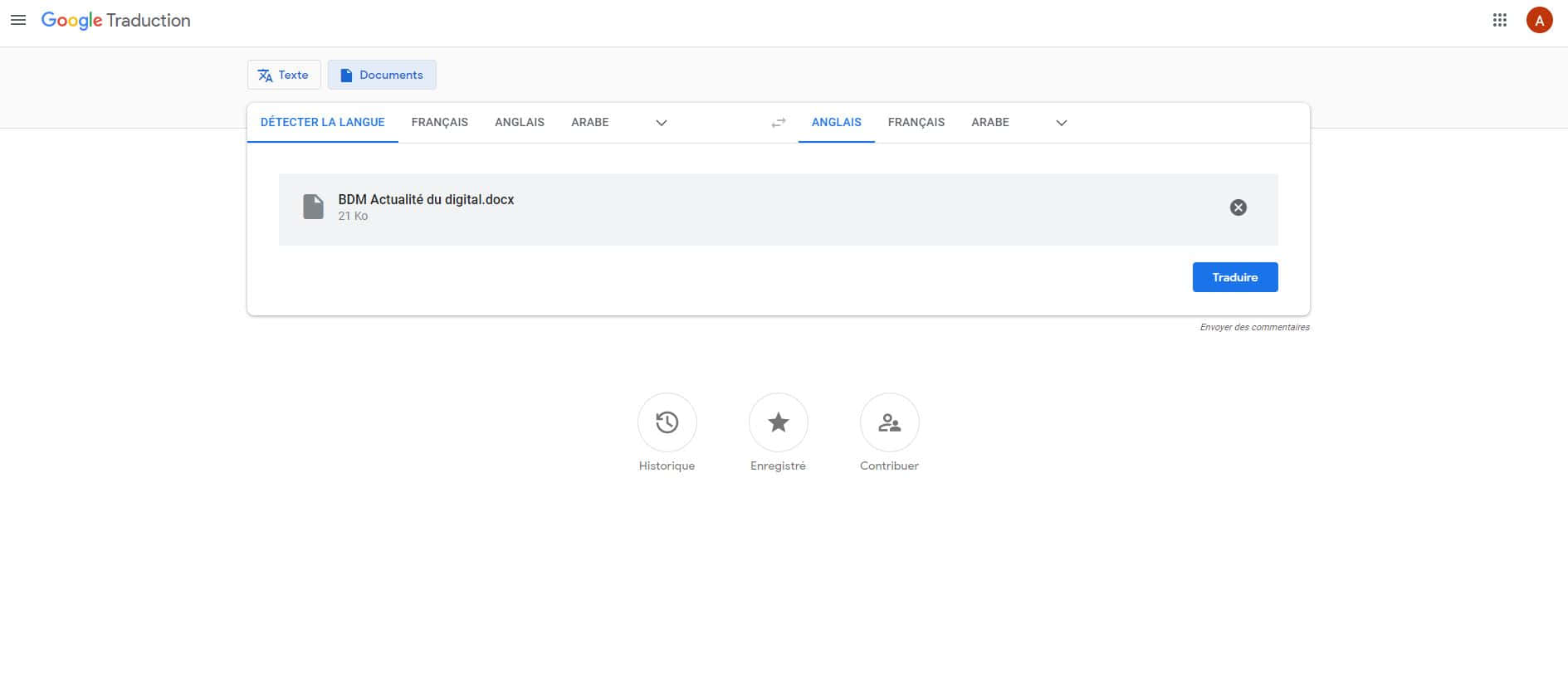
Task: Switch to Texte translation mode
Action: [284, 75]
